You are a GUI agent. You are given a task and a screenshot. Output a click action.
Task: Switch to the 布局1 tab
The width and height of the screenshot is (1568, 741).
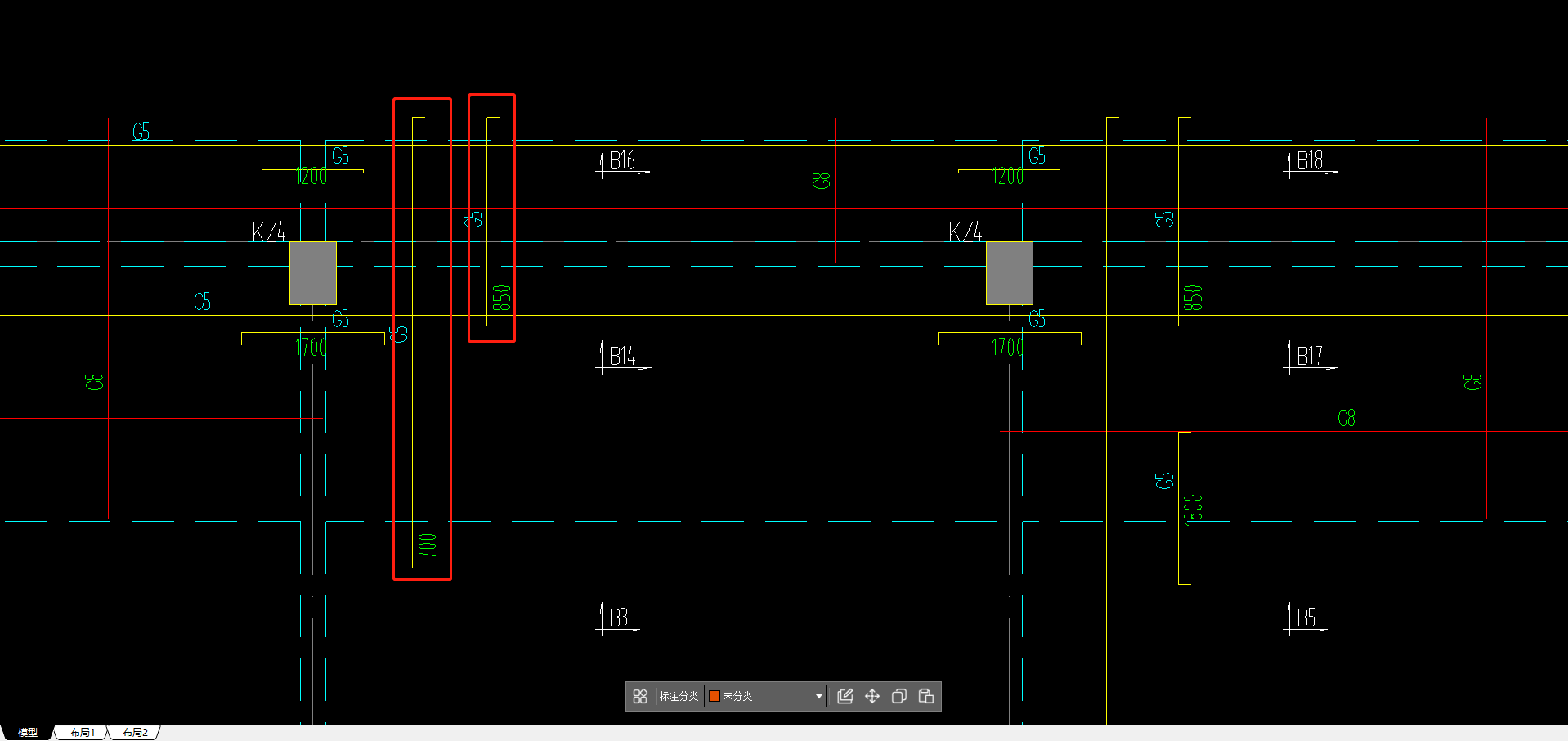click(x=82, y=732)
